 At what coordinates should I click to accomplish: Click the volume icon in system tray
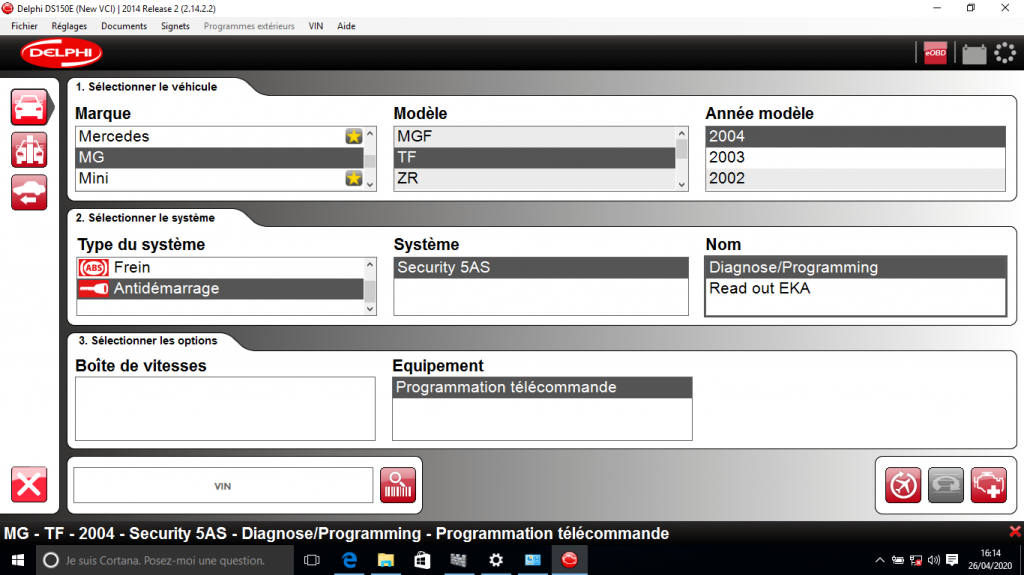pos(934,560)
